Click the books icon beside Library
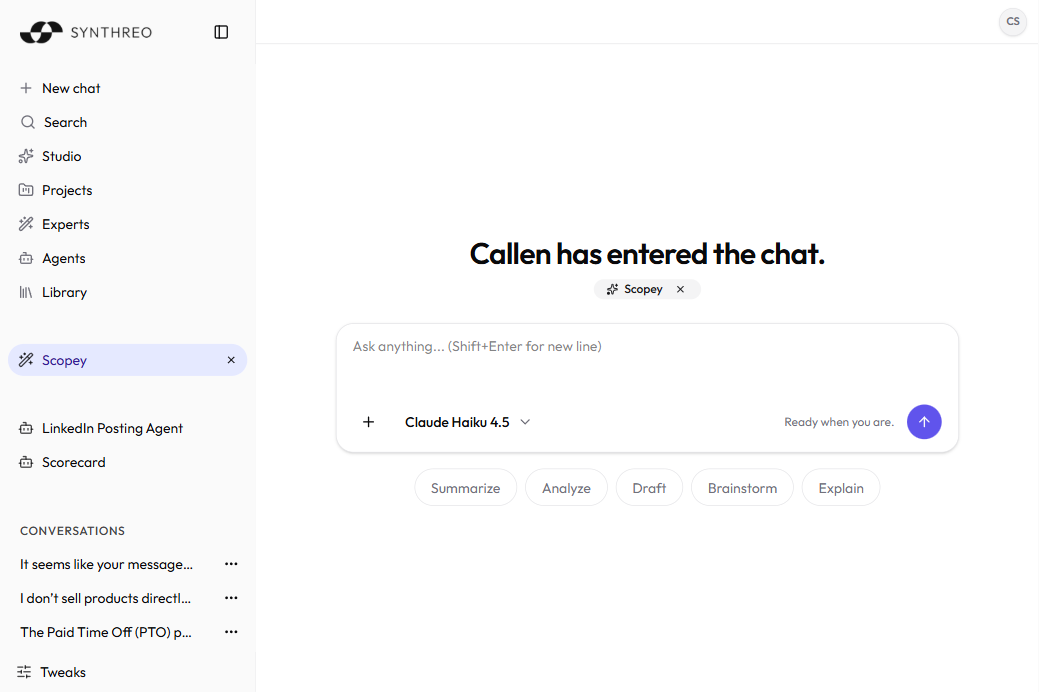 pos(26,292)
